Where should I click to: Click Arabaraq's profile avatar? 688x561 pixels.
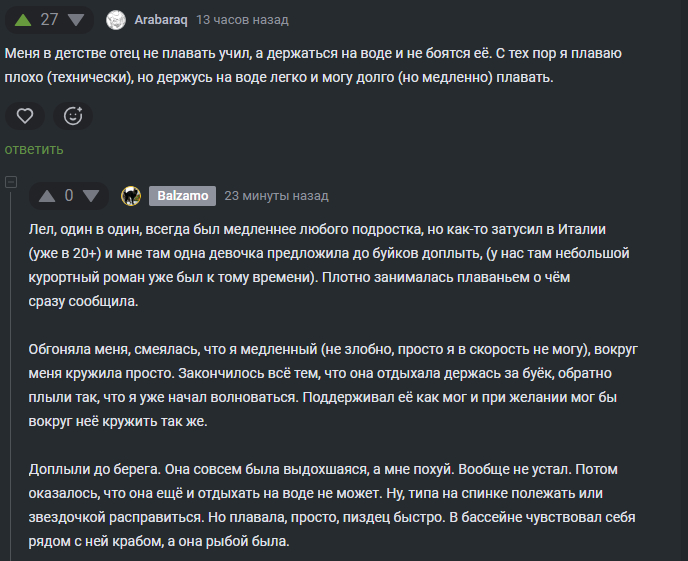coord(116,20)
